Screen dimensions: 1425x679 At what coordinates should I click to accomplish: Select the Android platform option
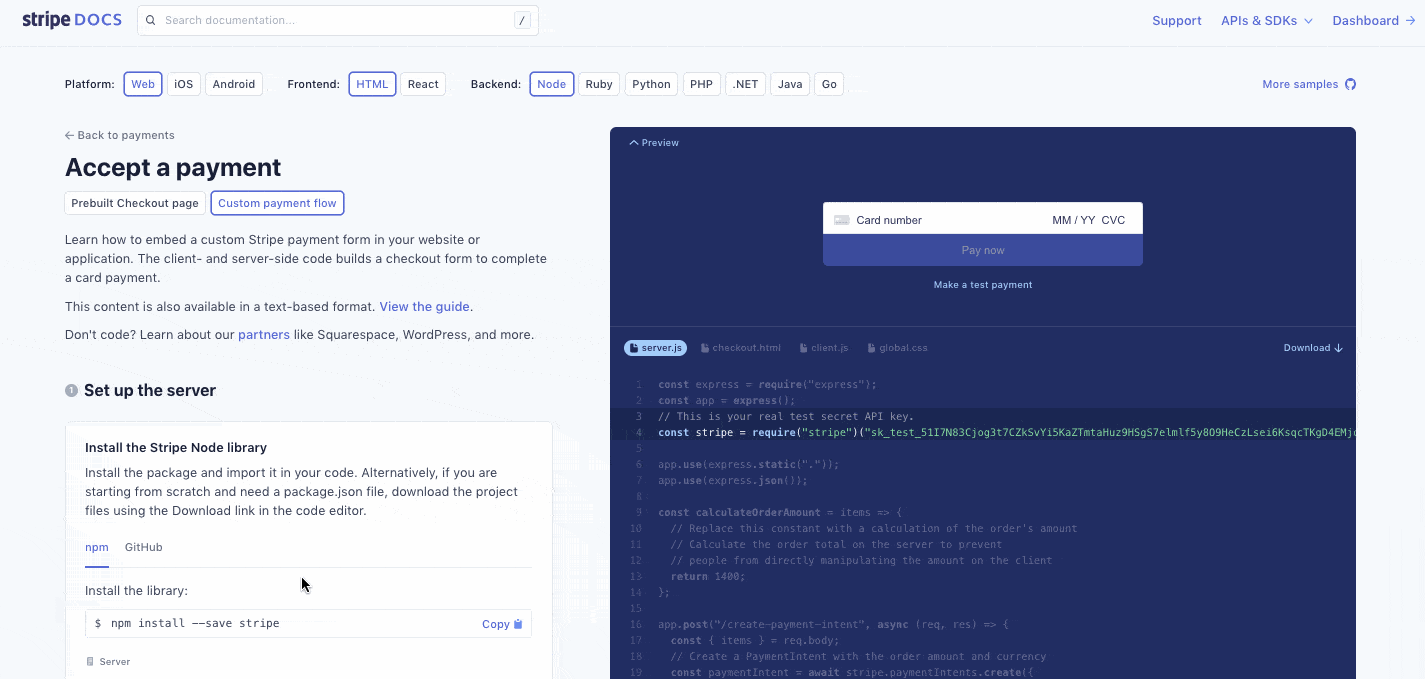pos(234,84)
